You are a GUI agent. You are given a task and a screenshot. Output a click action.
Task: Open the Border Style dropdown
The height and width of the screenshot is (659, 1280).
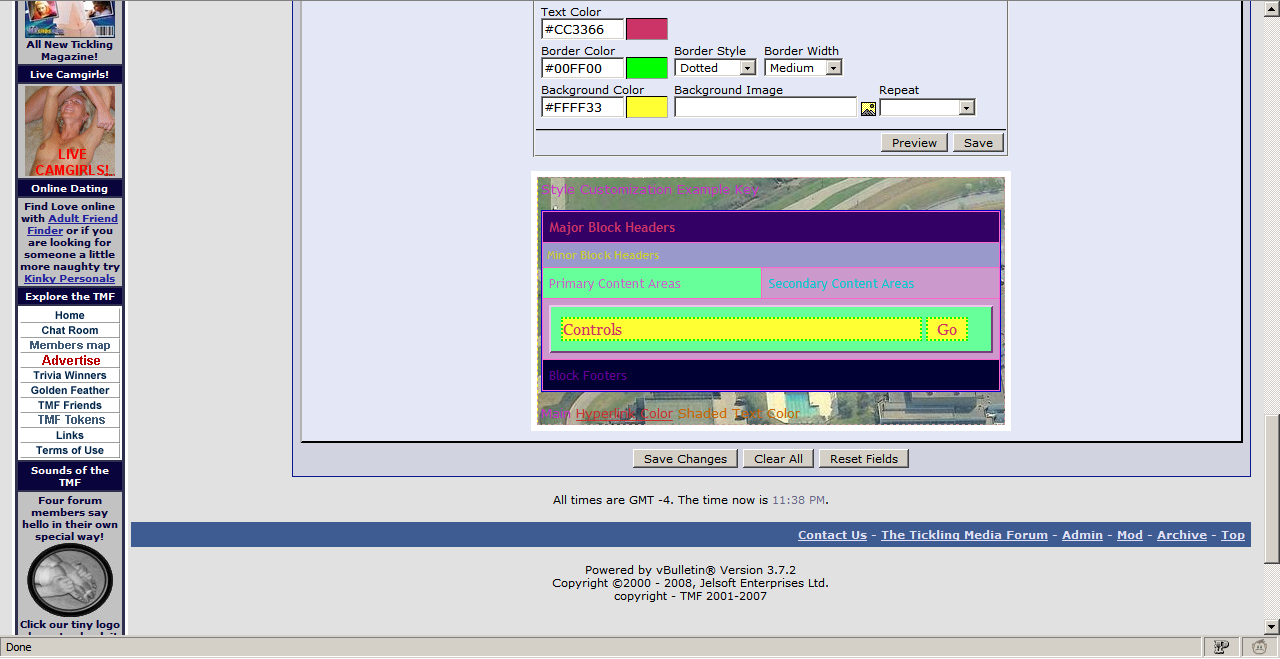[x=715, y=68]
